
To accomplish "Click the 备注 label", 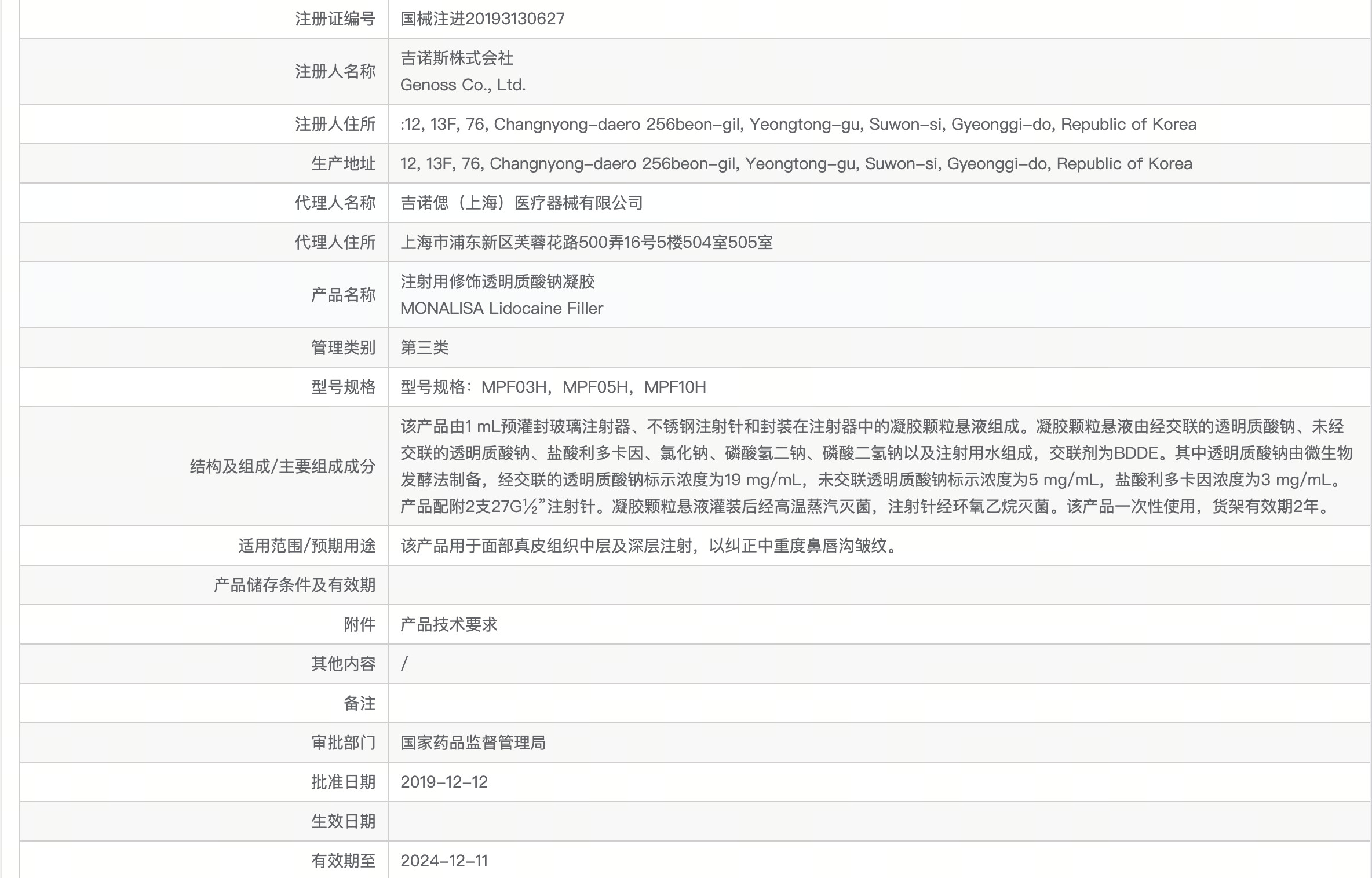I will [x=360, y=703].
